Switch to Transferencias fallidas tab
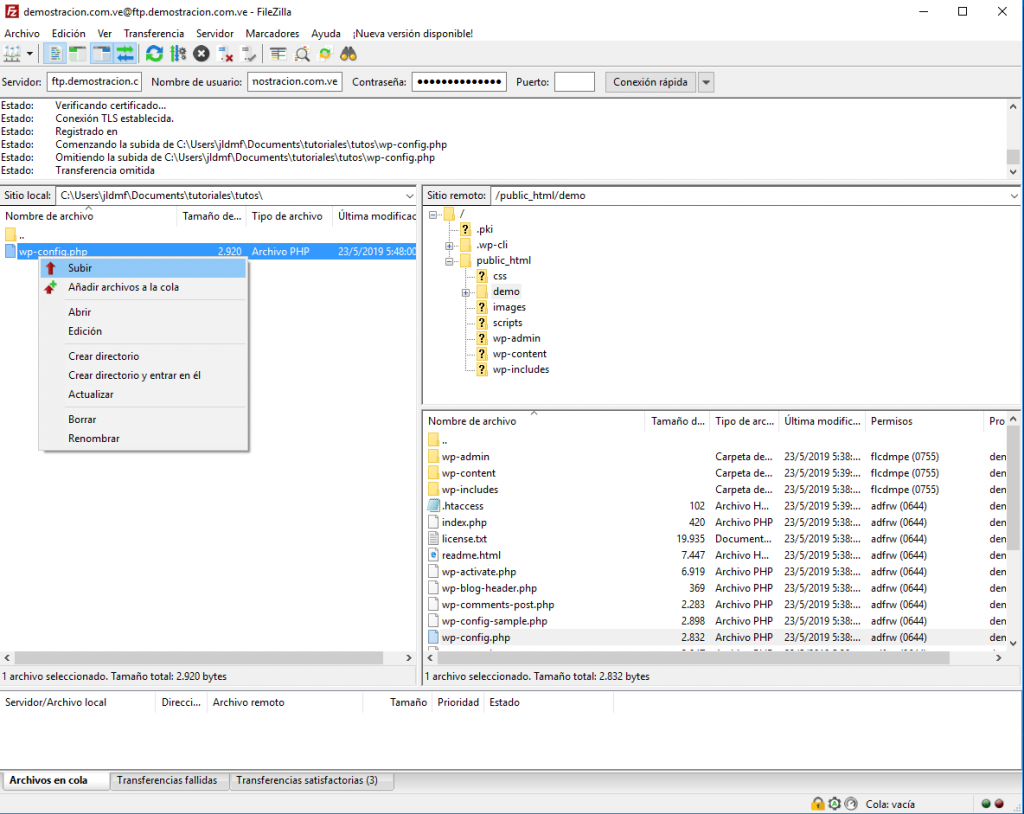 [x=167, y=780]
